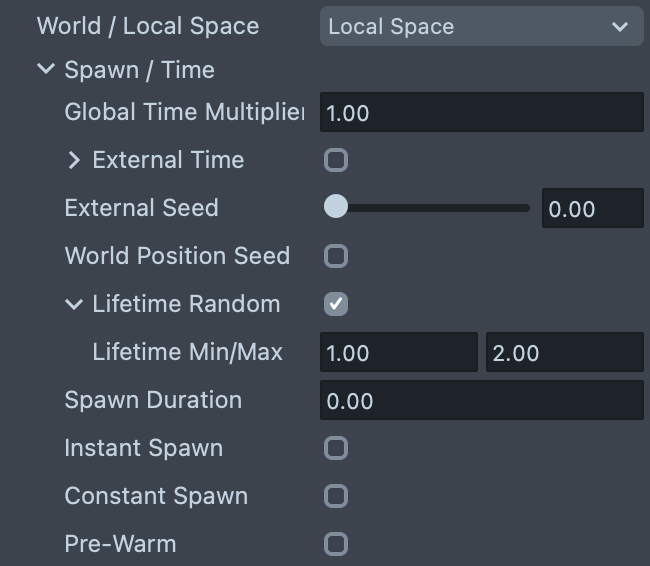The image size is (650, 566).
Task: Click the Lifetime Max value field
Action: point(564,352)
